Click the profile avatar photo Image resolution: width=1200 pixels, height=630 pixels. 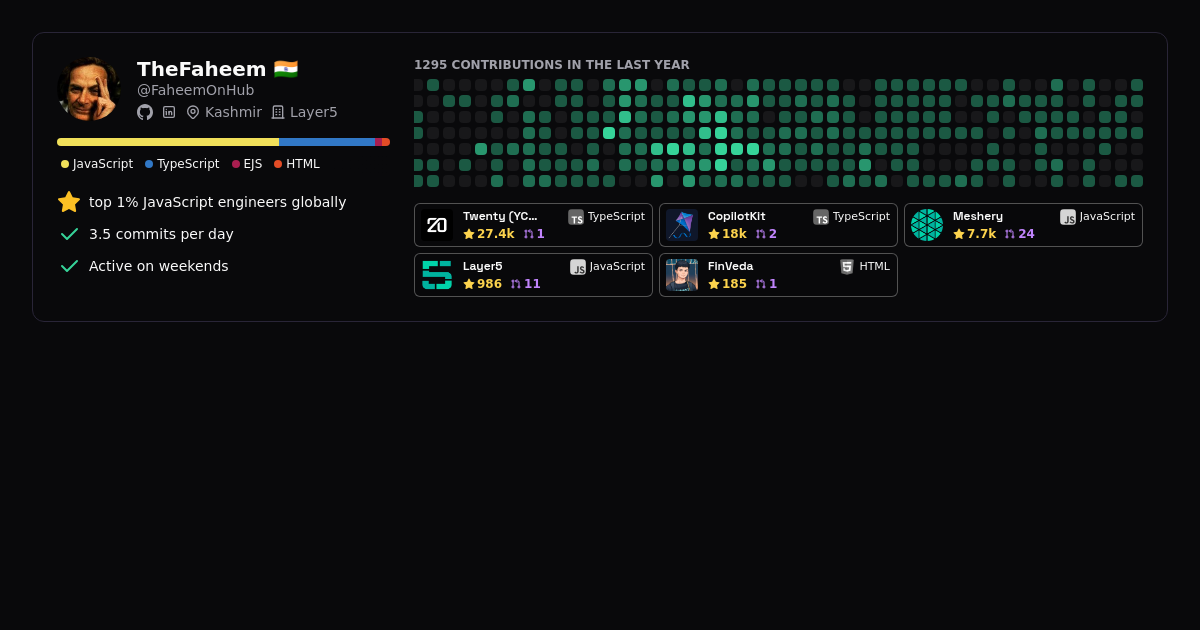89,89
